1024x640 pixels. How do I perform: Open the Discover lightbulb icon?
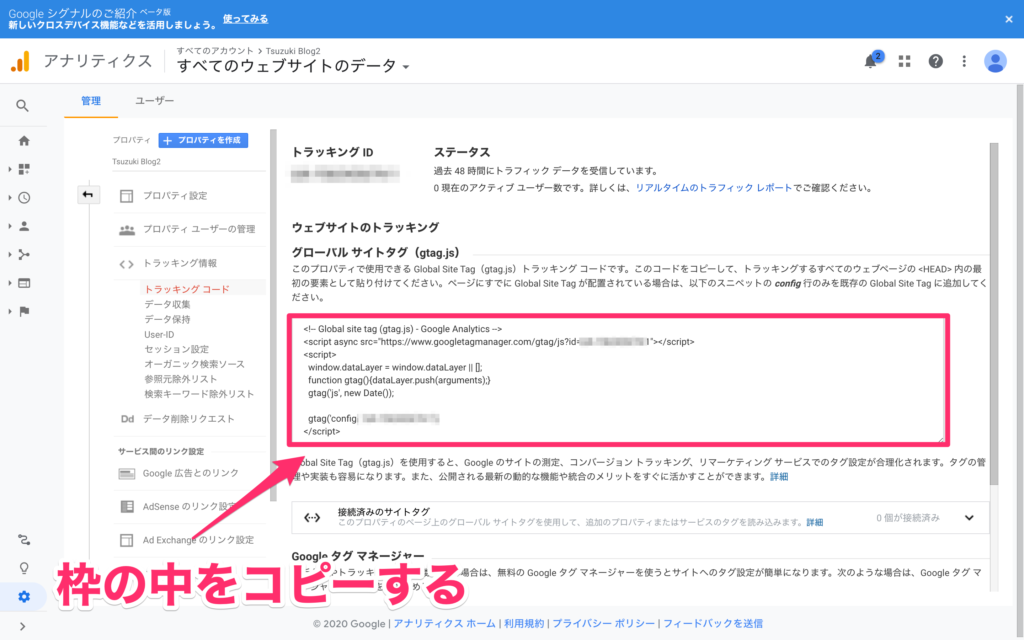(x=24, y=568)
